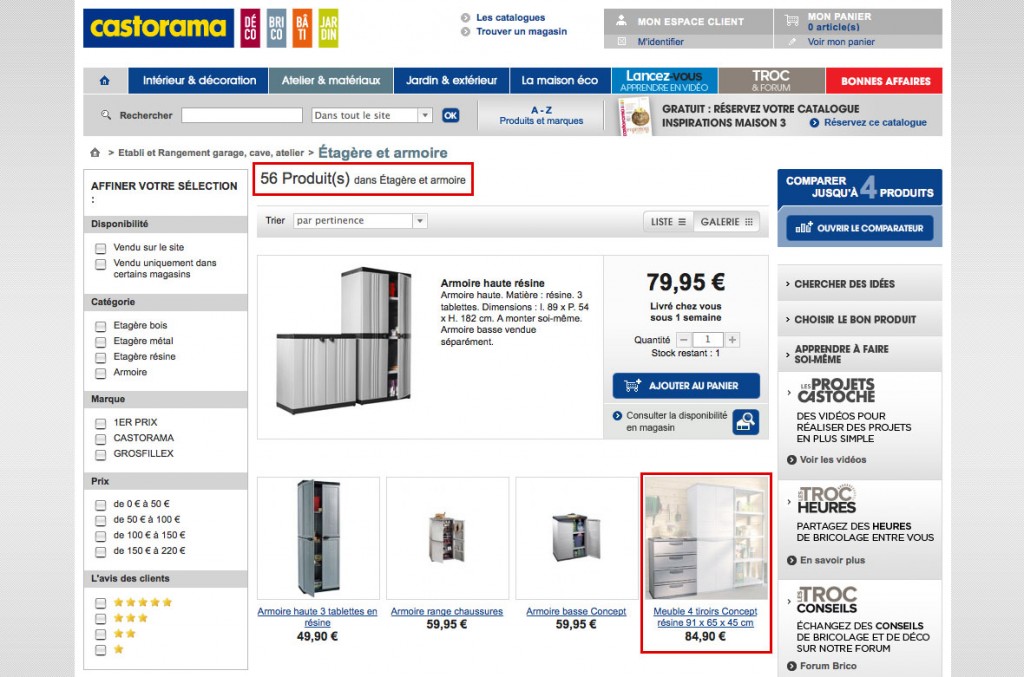Click the store availability search icon

pyautogui.click(x=745, y=422)
